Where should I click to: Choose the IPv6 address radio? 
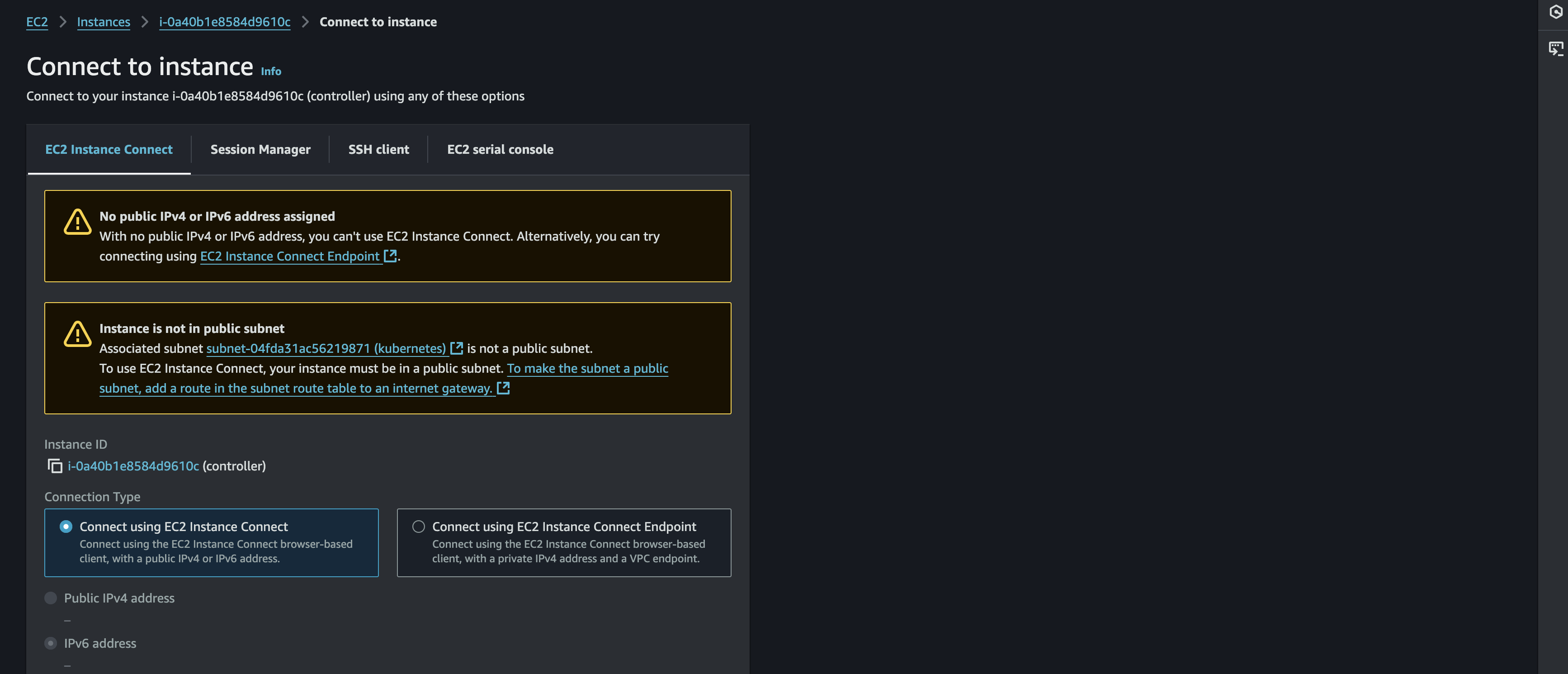[x=51, y=643]
